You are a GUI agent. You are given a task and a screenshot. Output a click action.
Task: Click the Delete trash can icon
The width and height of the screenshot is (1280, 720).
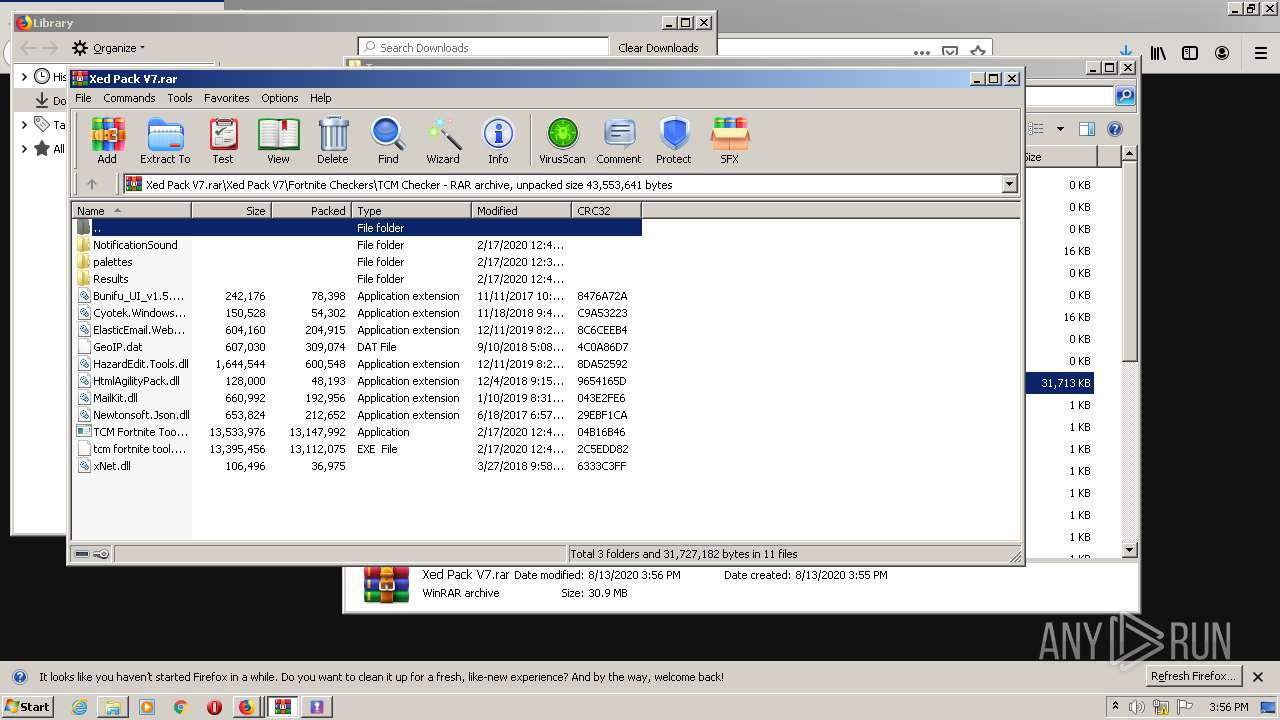click(x=333, y=141)
